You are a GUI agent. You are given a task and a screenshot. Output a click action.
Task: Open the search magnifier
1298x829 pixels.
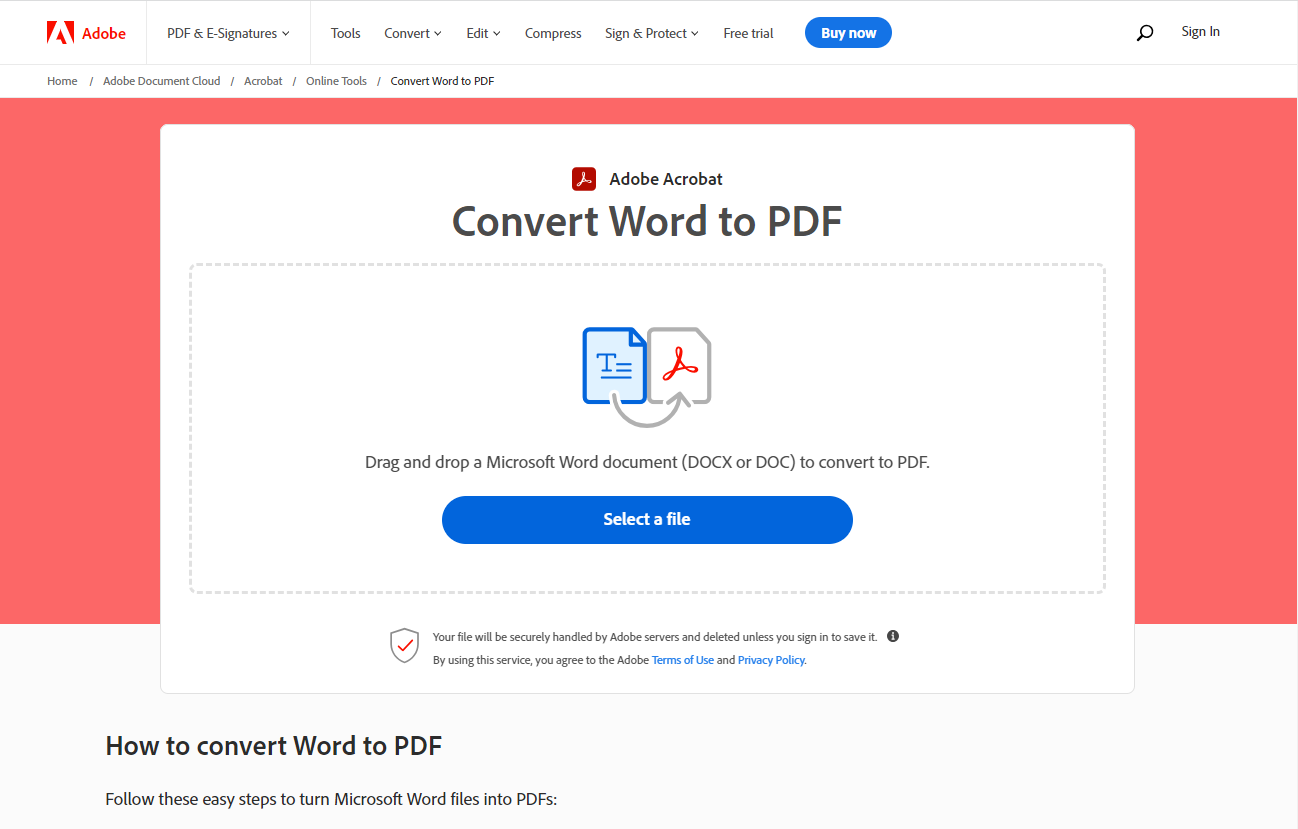pos(1144,32)
